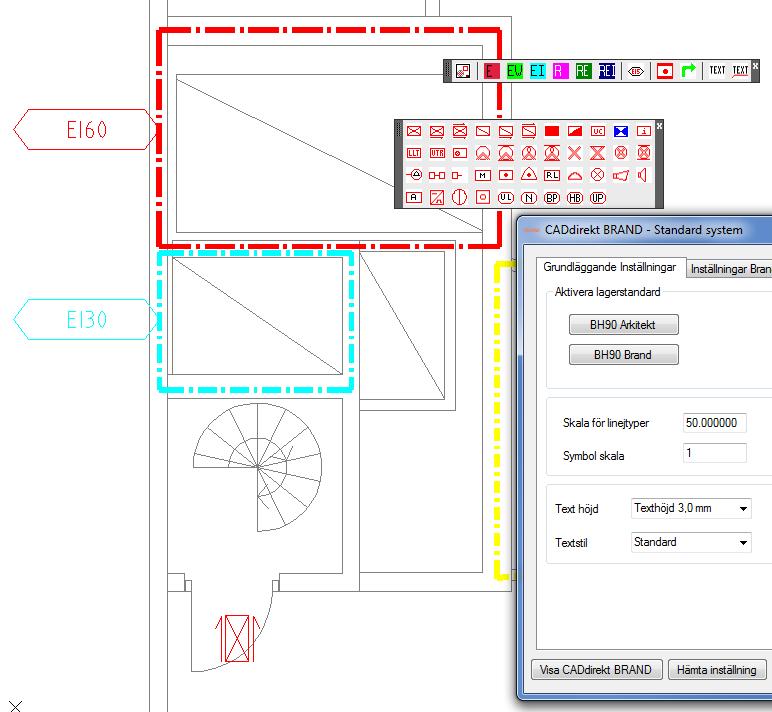Insert the oval UL symbol
Screen dimensions: 772x712
506,197
